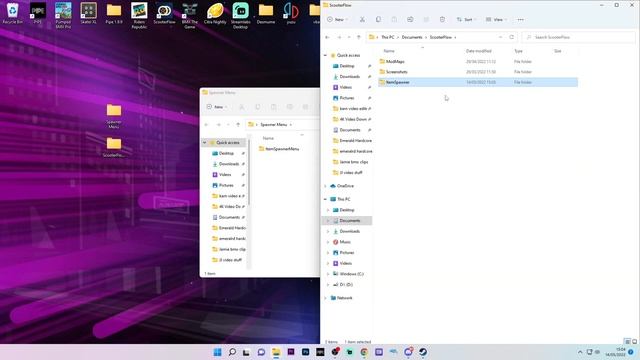Screen dimensions: 640x360
Task: Select the Skater XL desktop shortcut
Action: pyautogui.click(x=89, y=13)
